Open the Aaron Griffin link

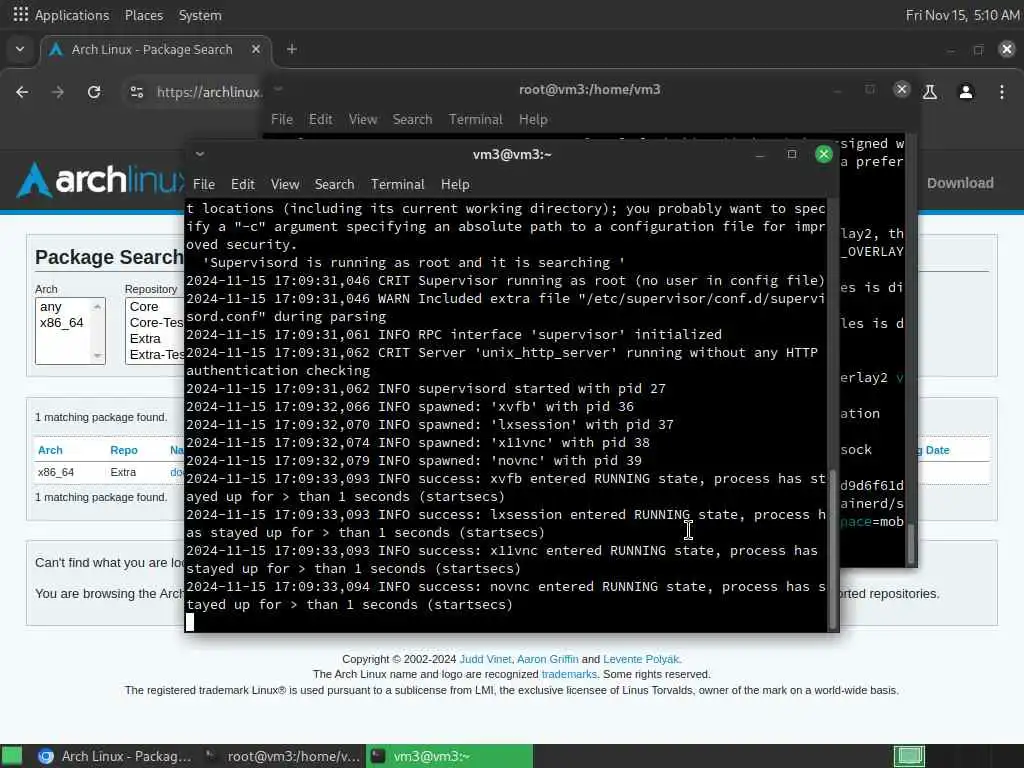point(547,659)
